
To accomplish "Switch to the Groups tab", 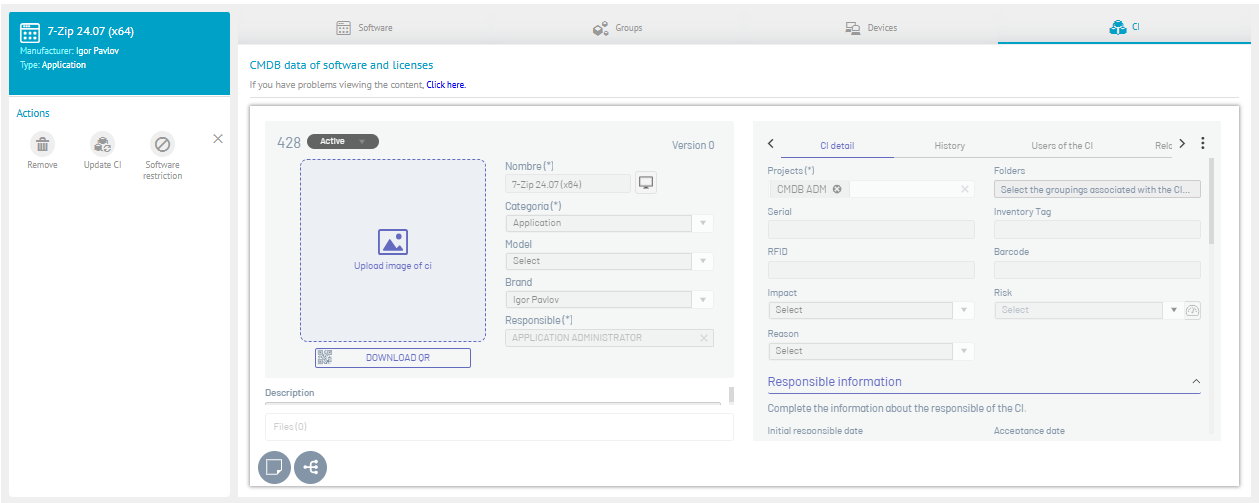I will [x=618, y=28].
